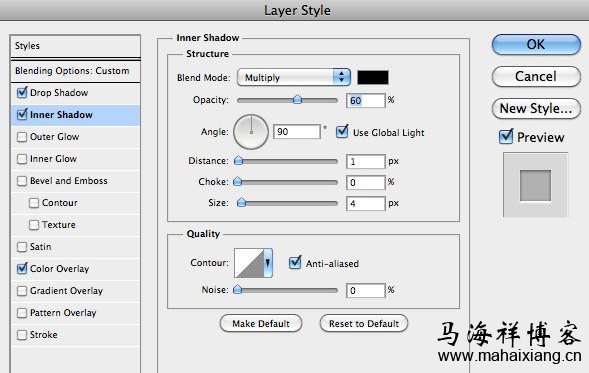Click the Noise value field
This screenshot has width=589, height=373.
pyautogui.click(x=365, y=290)
